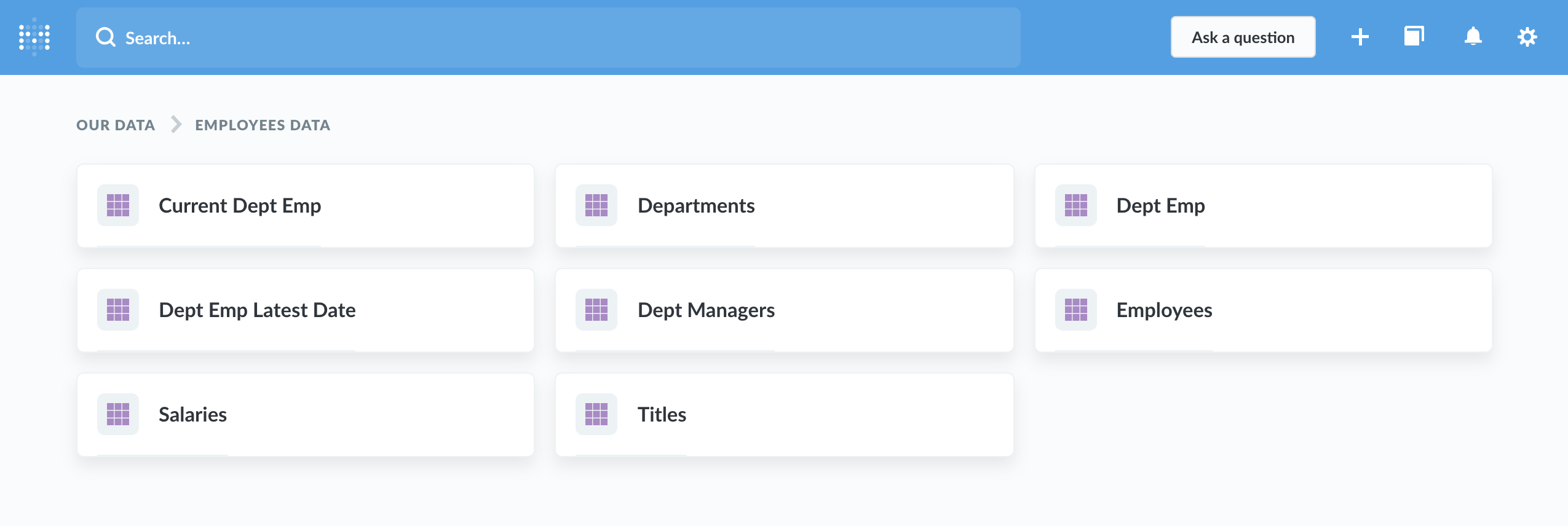Image resolution: width=1568 pixels, height=526 pixels.
Task: Open the Dept Managers table
Action: click(784, 310)
